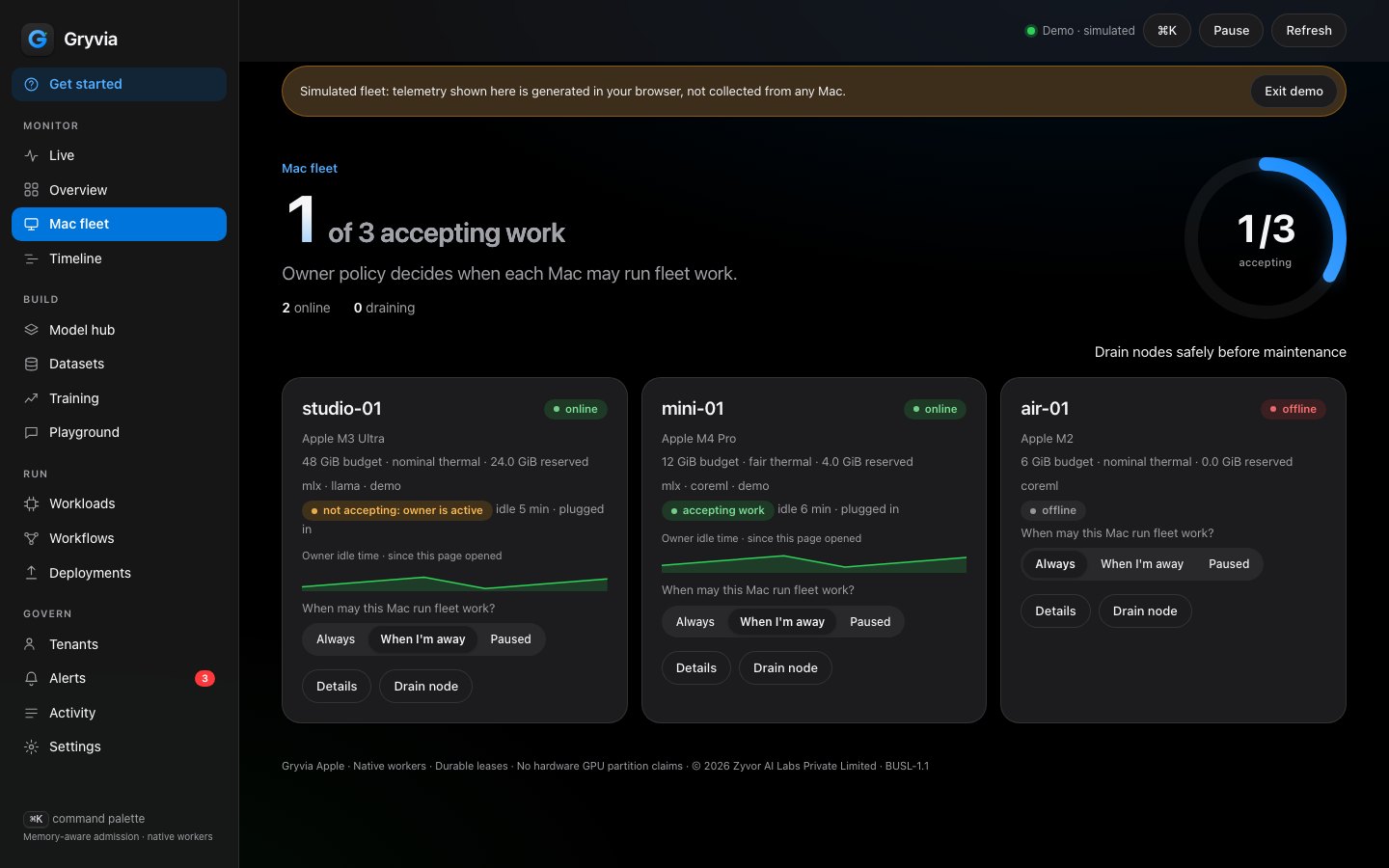Click the Gryvia logo icon
This screenshot has width=1389, height=868.
coord(38,39)
